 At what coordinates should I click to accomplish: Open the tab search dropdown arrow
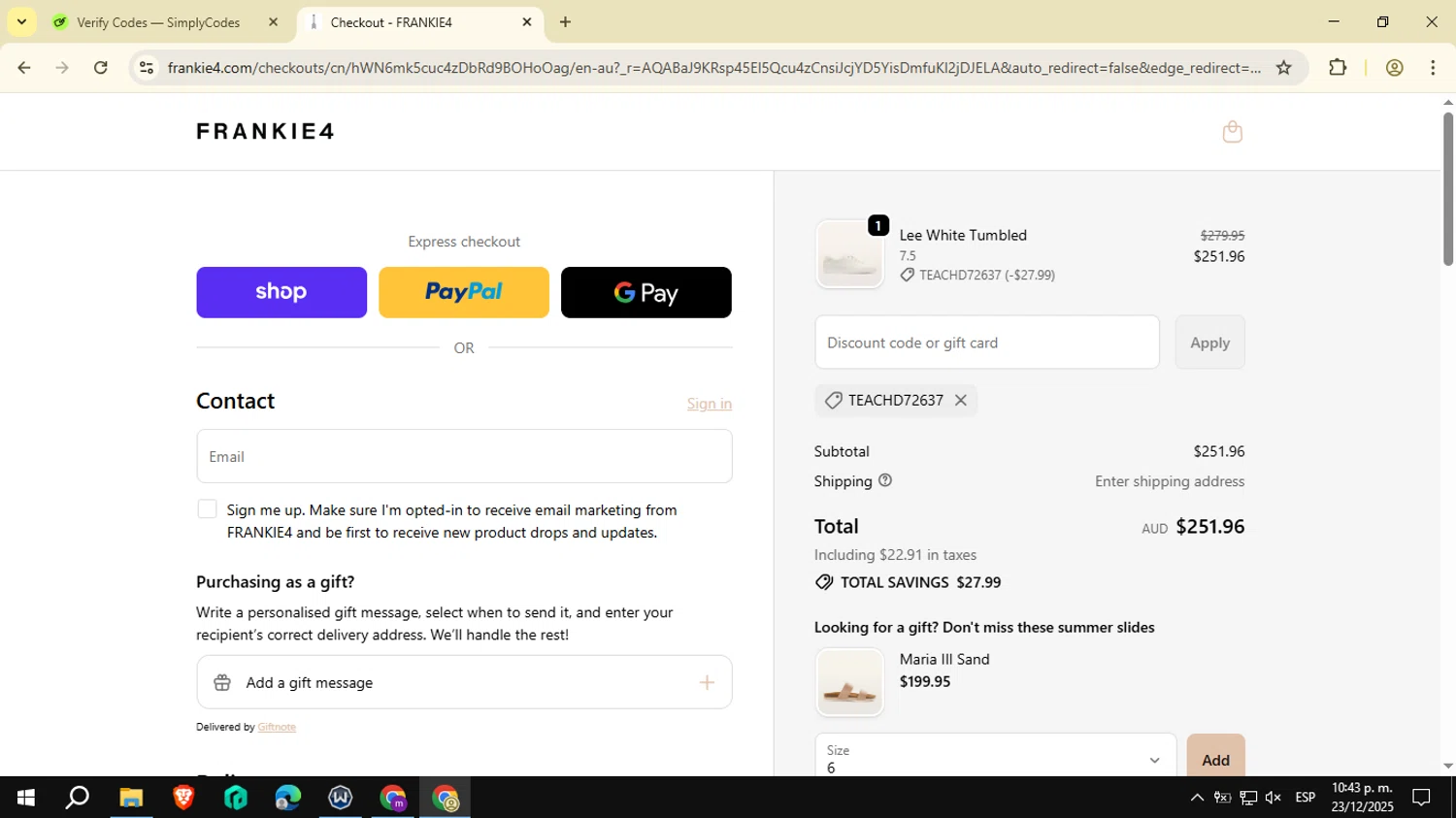point(21,21)
